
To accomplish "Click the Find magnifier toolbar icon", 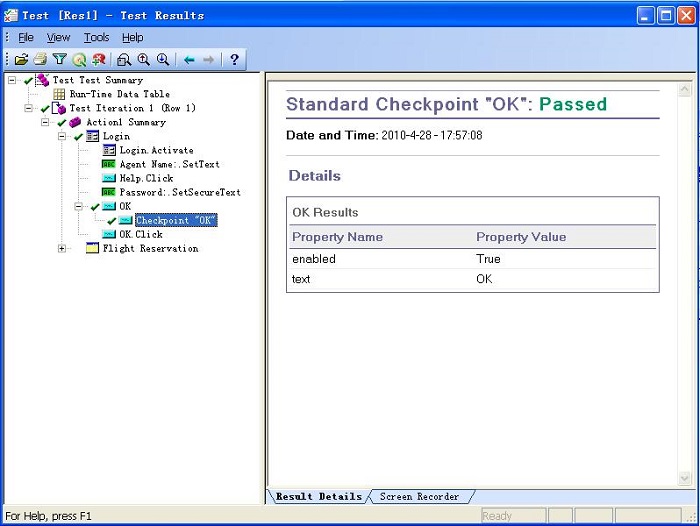I will [x=125, y=60].
